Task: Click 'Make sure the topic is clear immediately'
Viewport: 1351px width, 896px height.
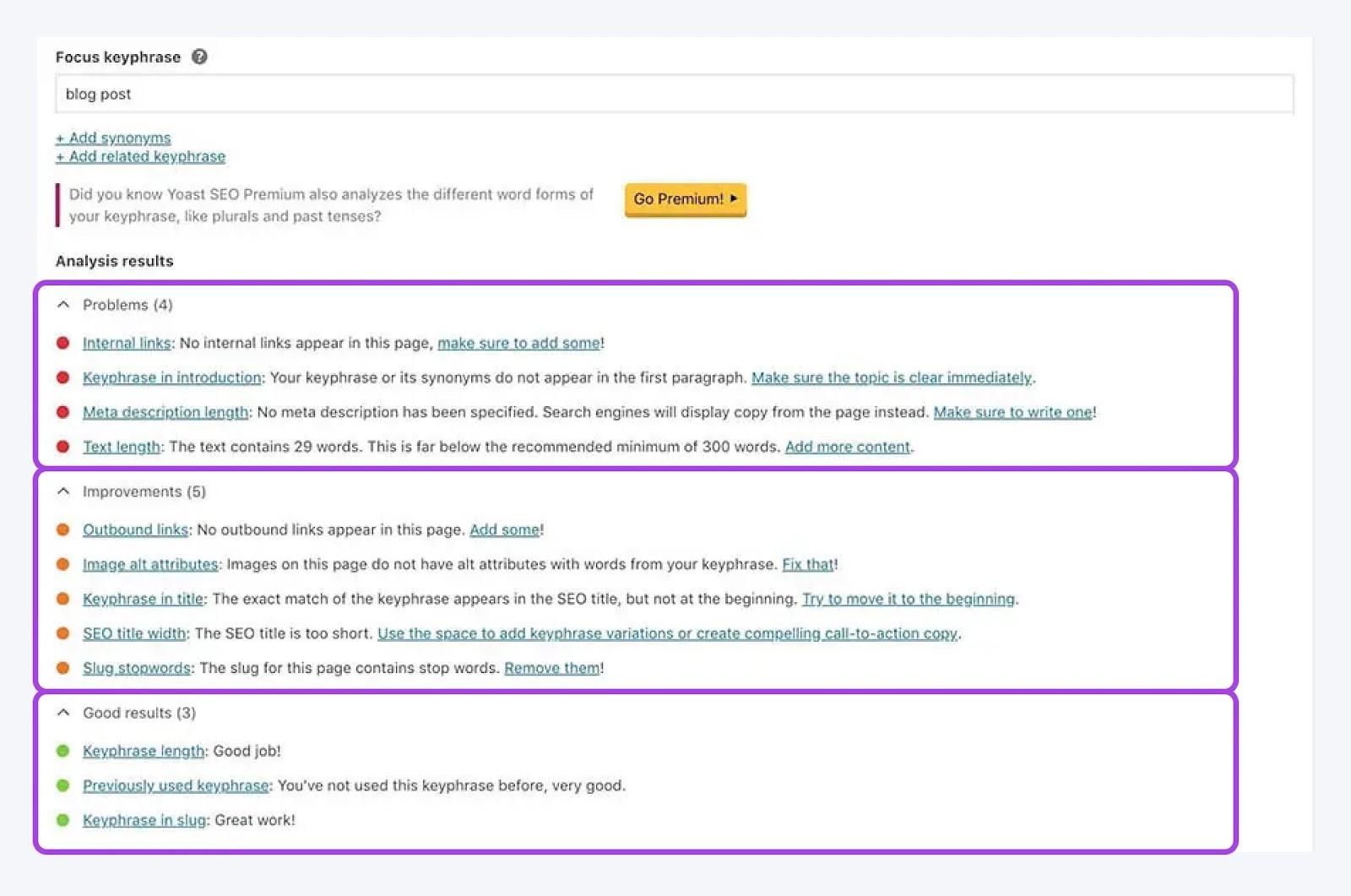Action: pyautogui.click(x=892, y=377)
